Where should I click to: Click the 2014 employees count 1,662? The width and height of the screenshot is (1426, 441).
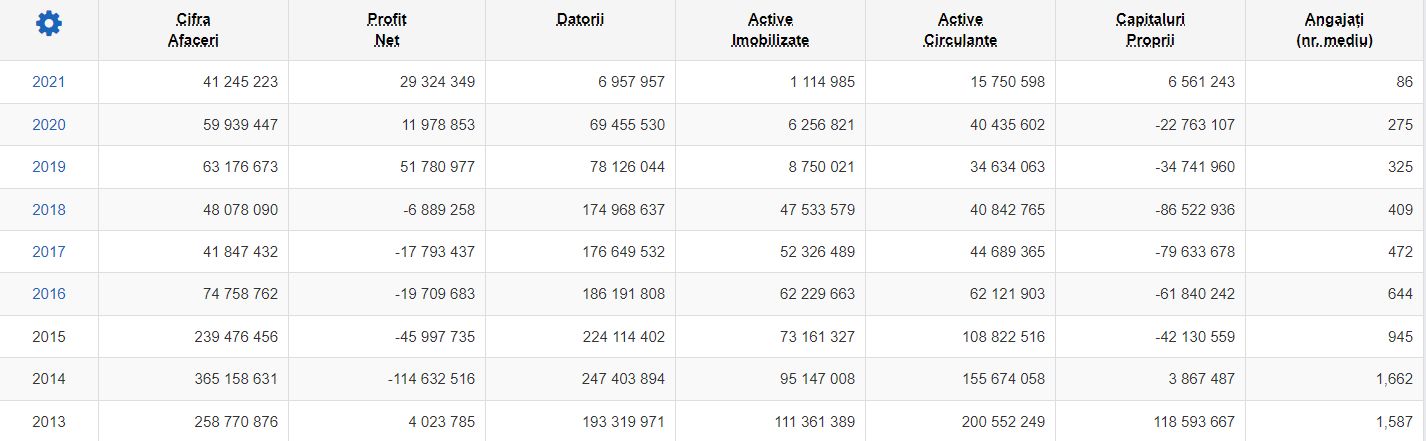click(x=1394, y=379)
